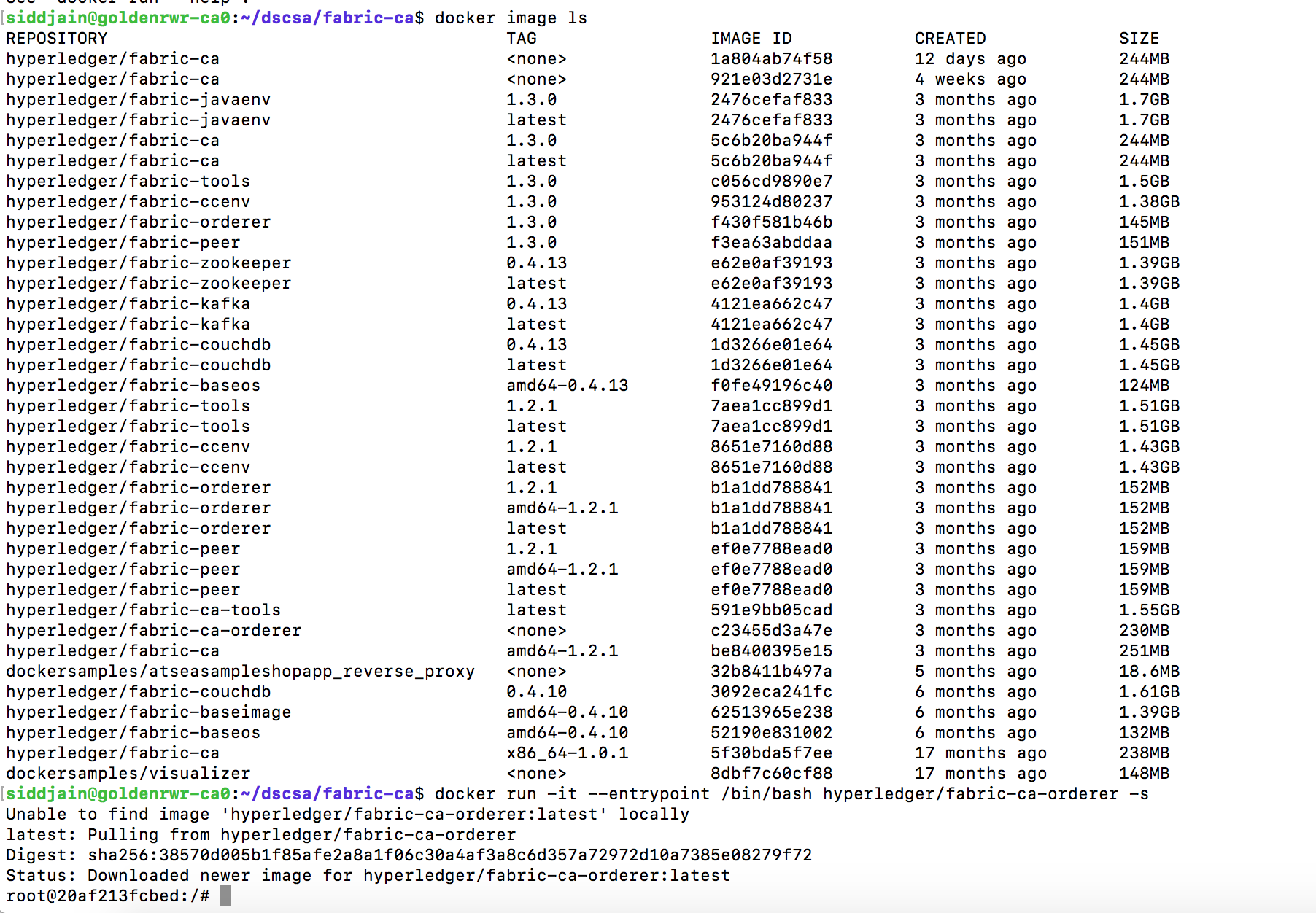Viewport: 1316px width, 913px height.
Task: Click the IMAGE ID column header
Action: pyautogui.click(x=751, y=38)
